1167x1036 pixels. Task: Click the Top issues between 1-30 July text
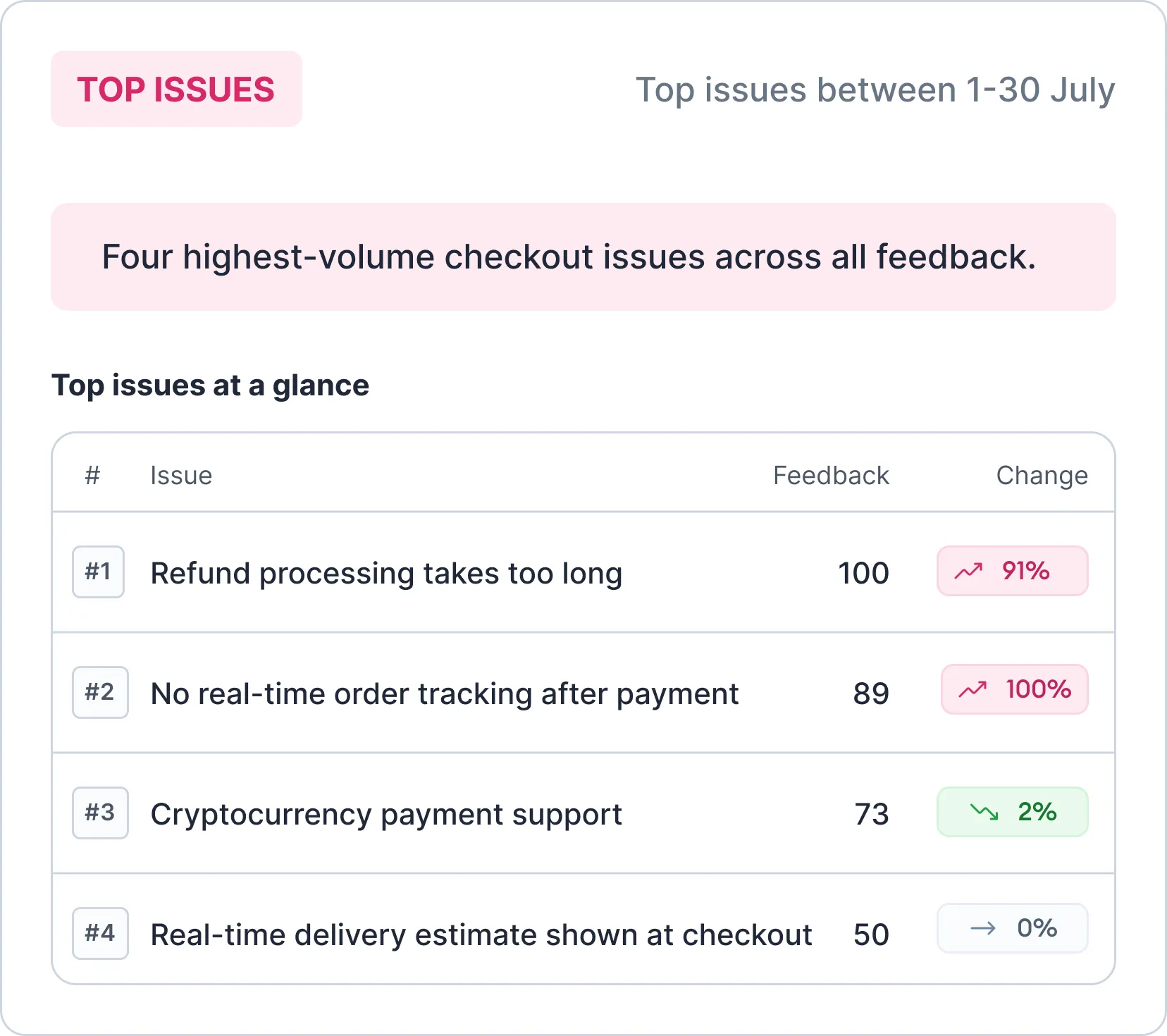pos(875,90)
